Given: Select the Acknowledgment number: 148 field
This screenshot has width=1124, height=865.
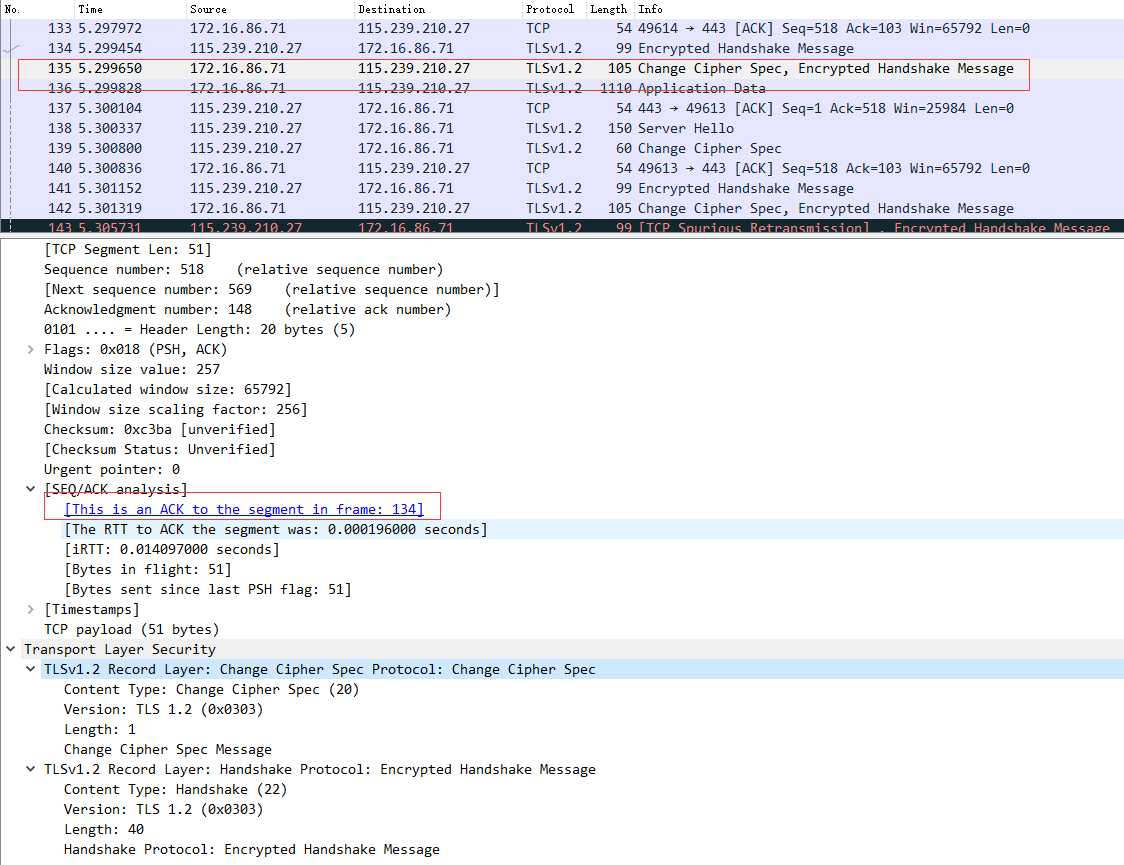Looking at the screenshot, I should click(x=247, y=310).
